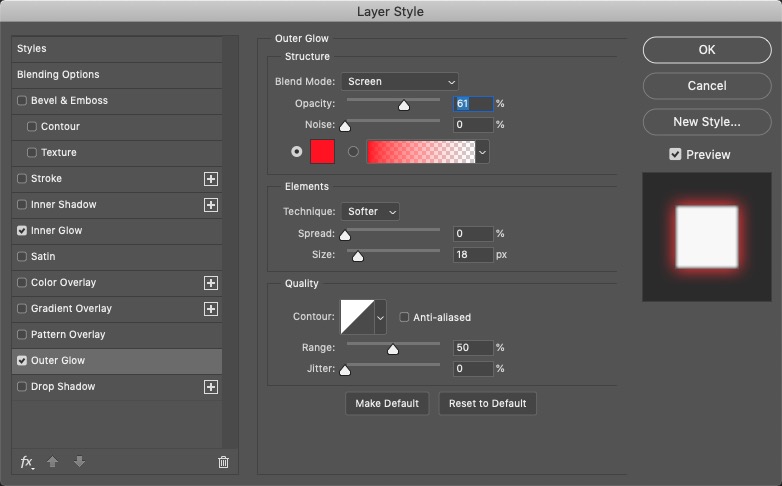Open the Styles section in sidebar

[x=32, y=49]
